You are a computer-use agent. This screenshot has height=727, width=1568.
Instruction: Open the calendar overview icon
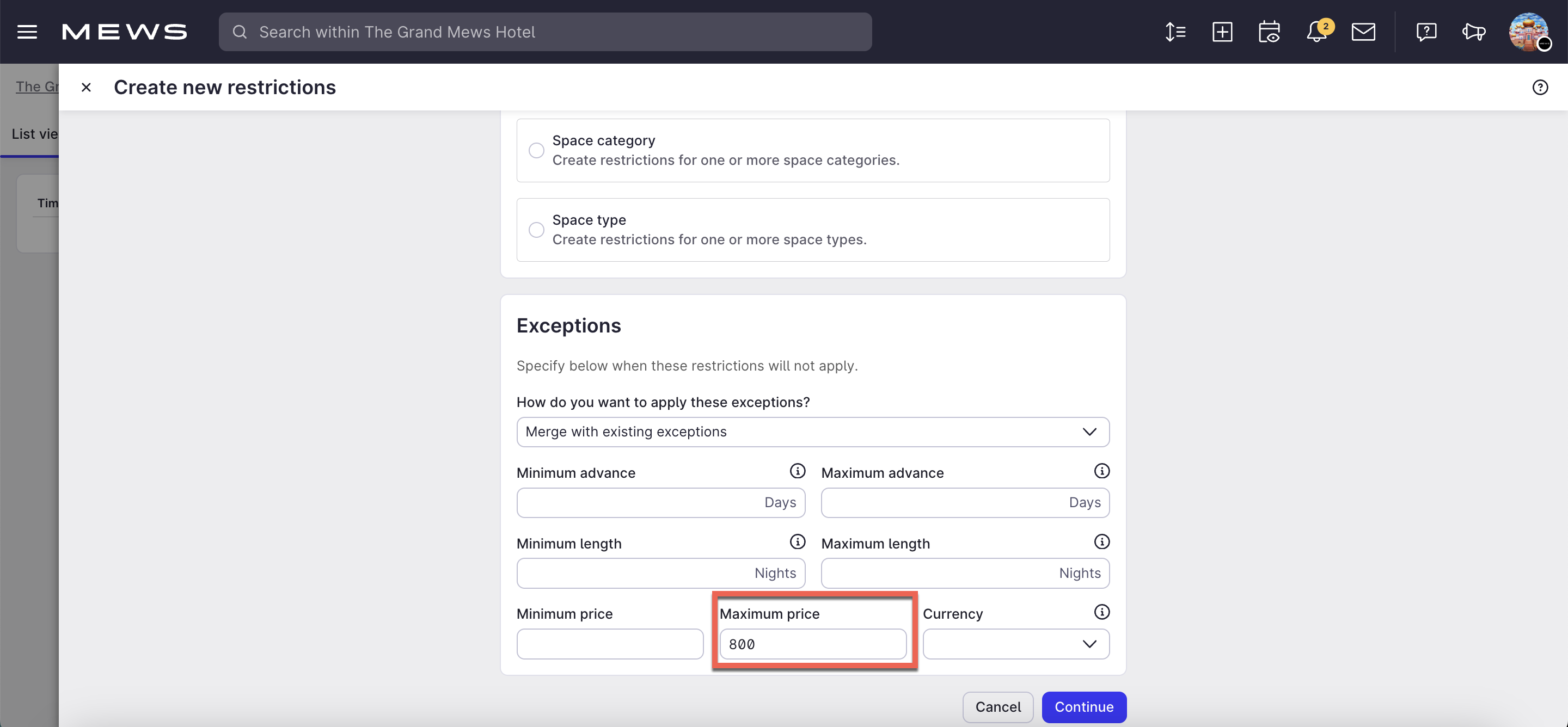pyautogui.click(x=1269, y=32)
